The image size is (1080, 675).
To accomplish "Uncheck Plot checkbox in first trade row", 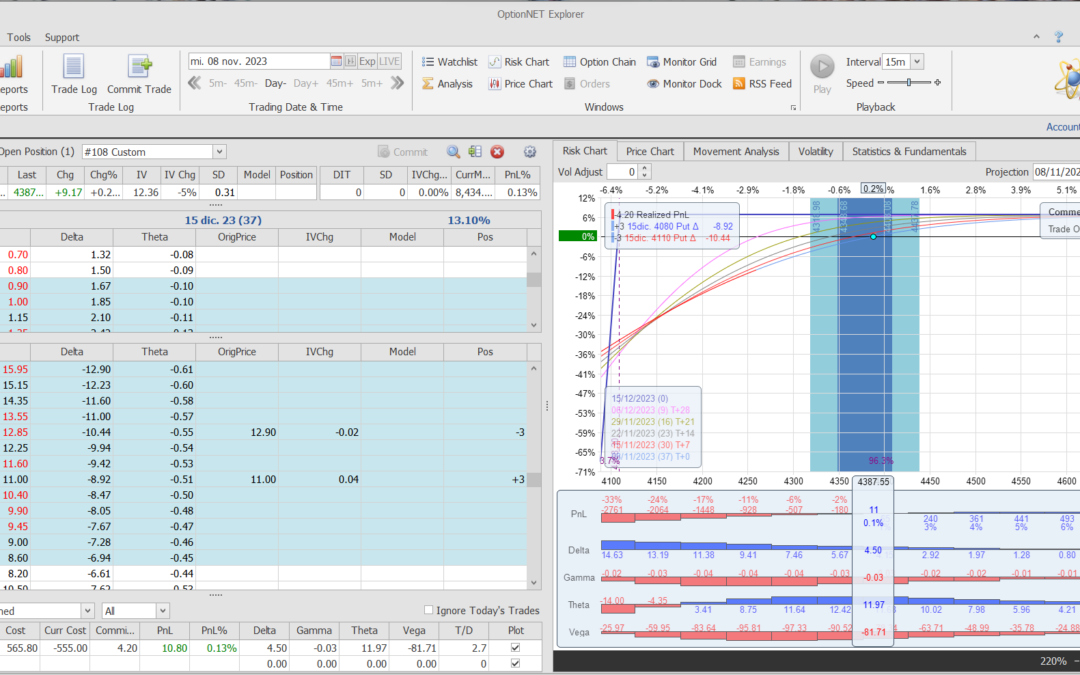I will pos(515,648).
